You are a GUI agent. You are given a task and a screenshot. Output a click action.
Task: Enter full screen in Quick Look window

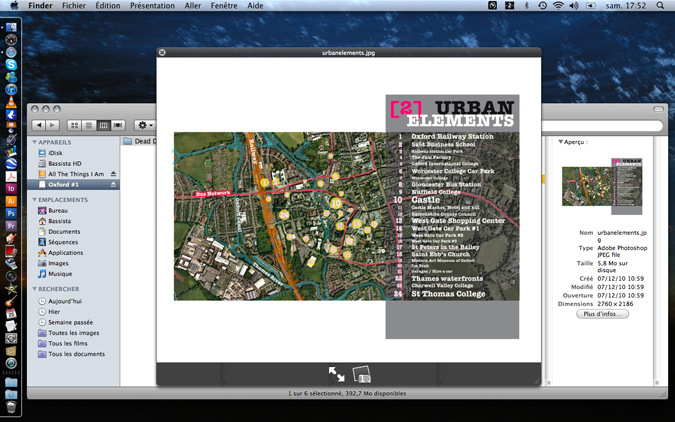point(336,374)
